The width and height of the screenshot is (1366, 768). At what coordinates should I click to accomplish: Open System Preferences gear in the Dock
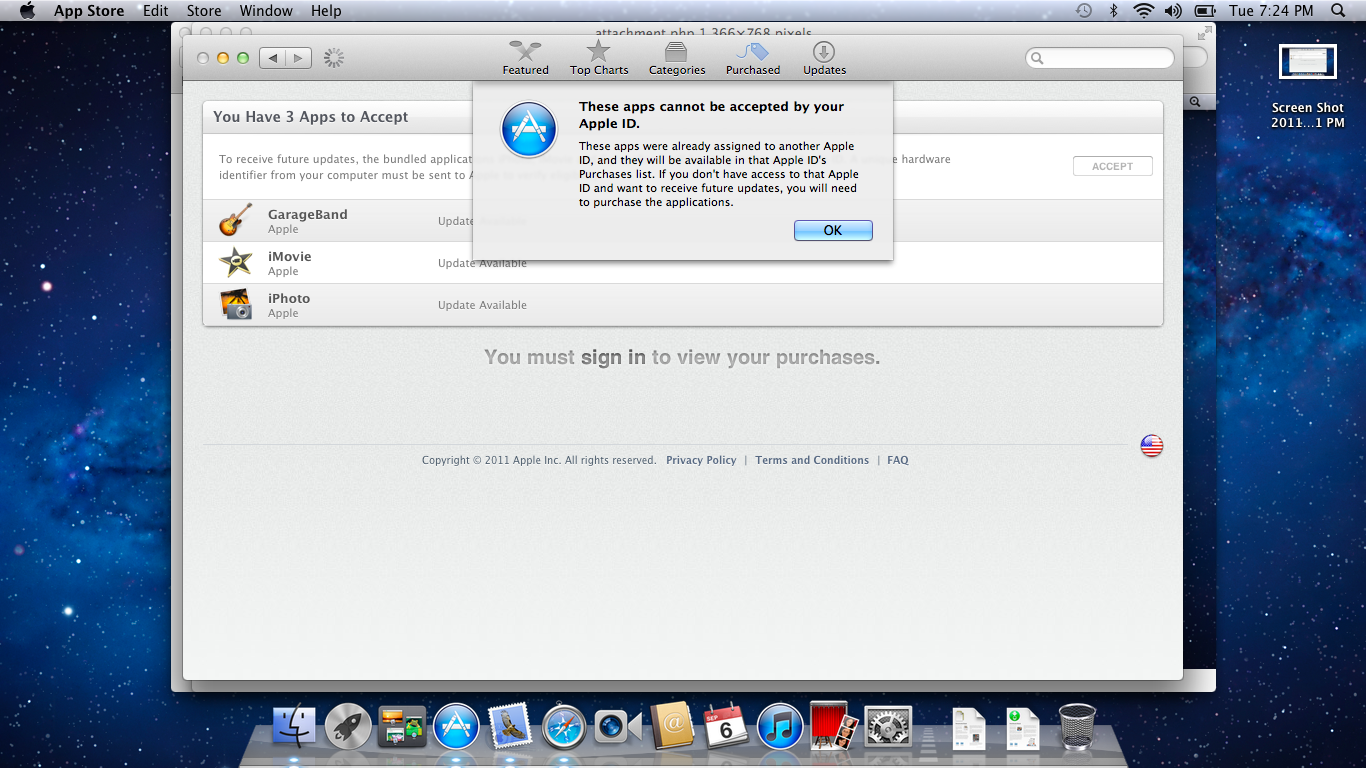pyautogui.click(x=888, y=727)
